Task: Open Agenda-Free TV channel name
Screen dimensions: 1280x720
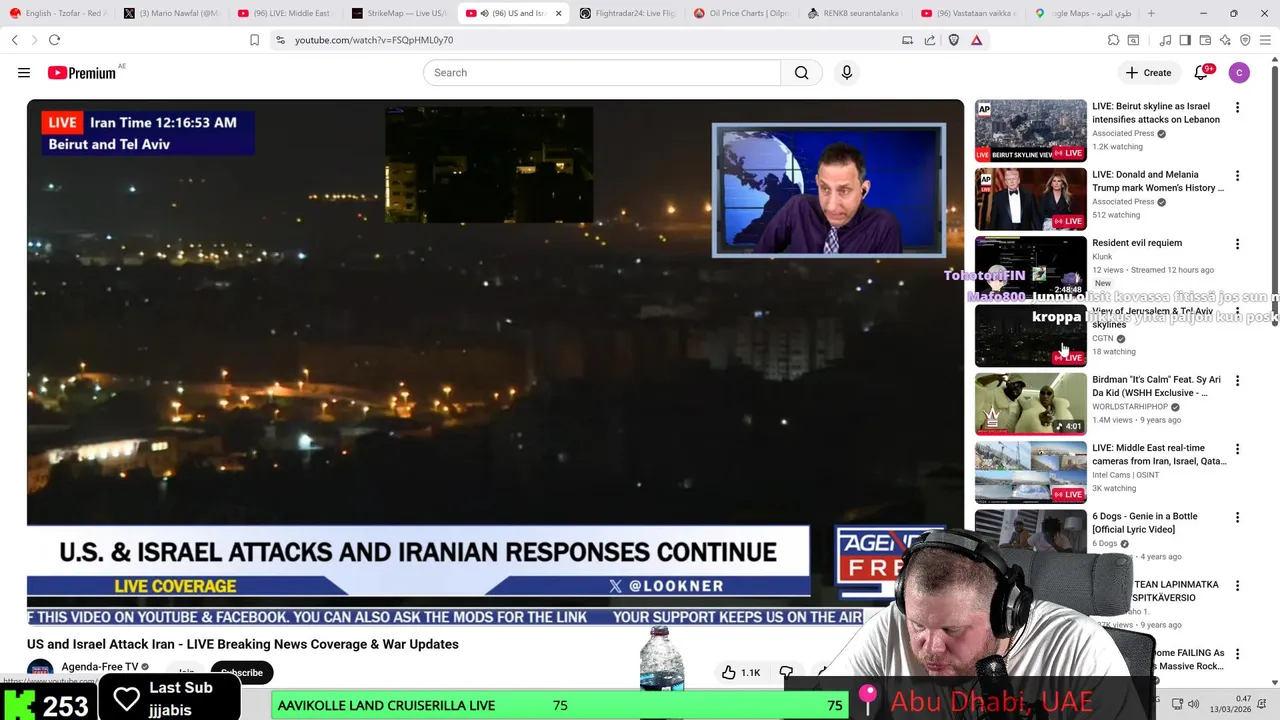Action: pyautogui.click(x=100, y=667)
